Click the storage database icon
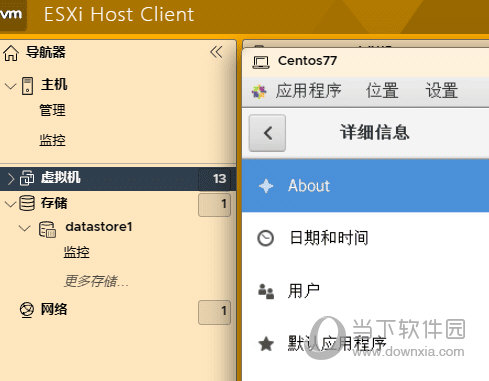Screen dimensions: 489x381 27,203
